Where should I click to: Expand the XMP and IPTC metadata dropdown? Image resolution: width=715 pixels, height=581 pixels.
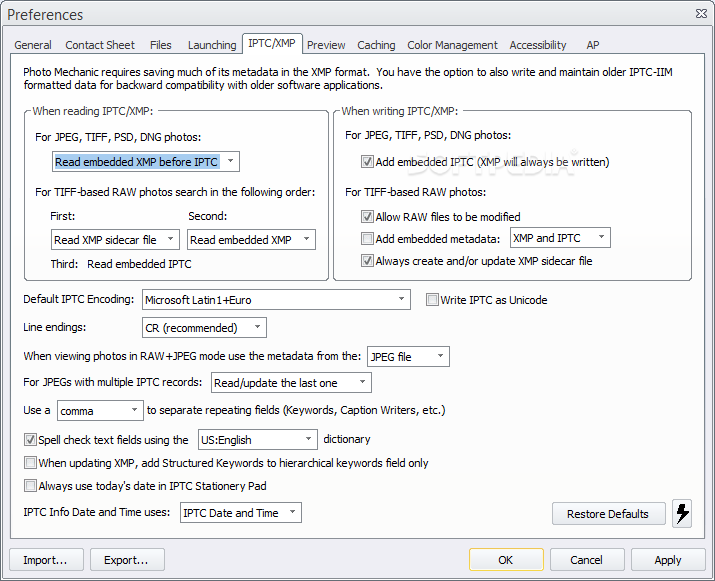(x=560, y=238)
